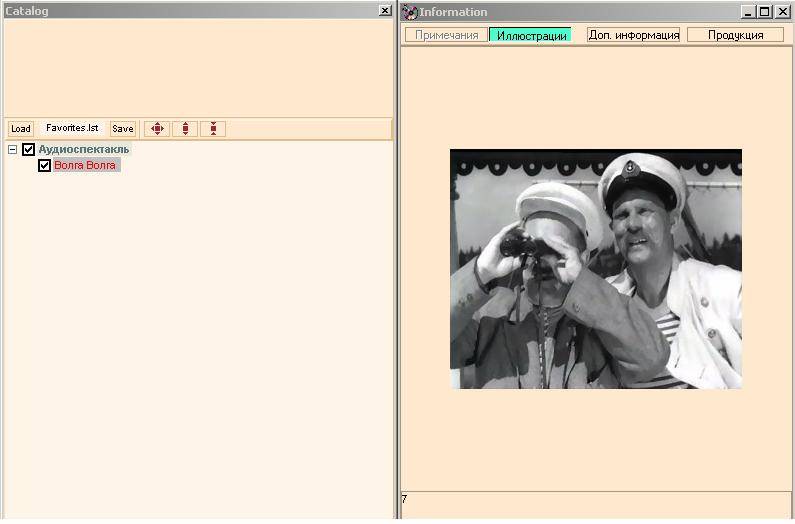This screenshot has height=524, width=795.
Task: Select the Волга Волга tree item
Action: [x=85, y=165]
